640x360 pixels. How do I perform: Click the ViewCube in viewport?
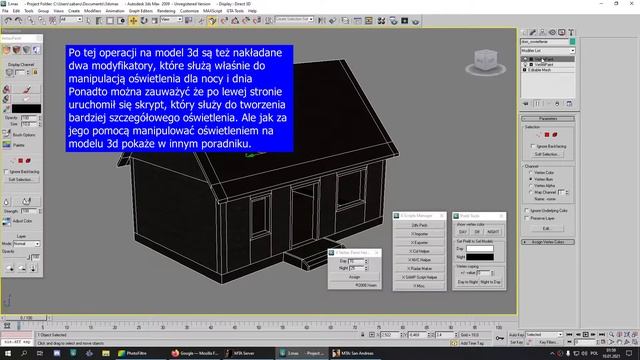coord(486,62)
